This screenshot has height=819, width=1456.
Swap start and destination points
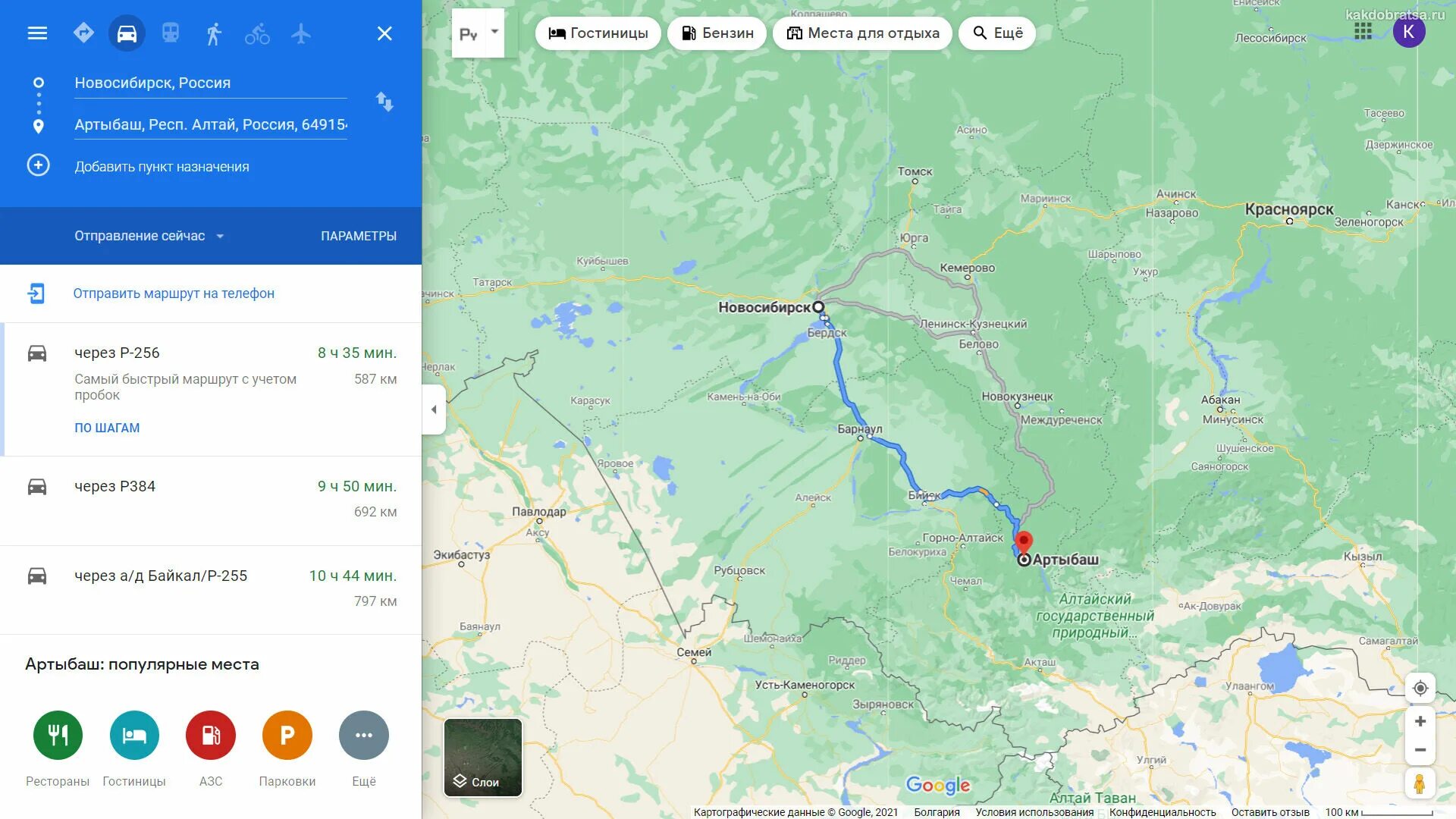point(384,102)
